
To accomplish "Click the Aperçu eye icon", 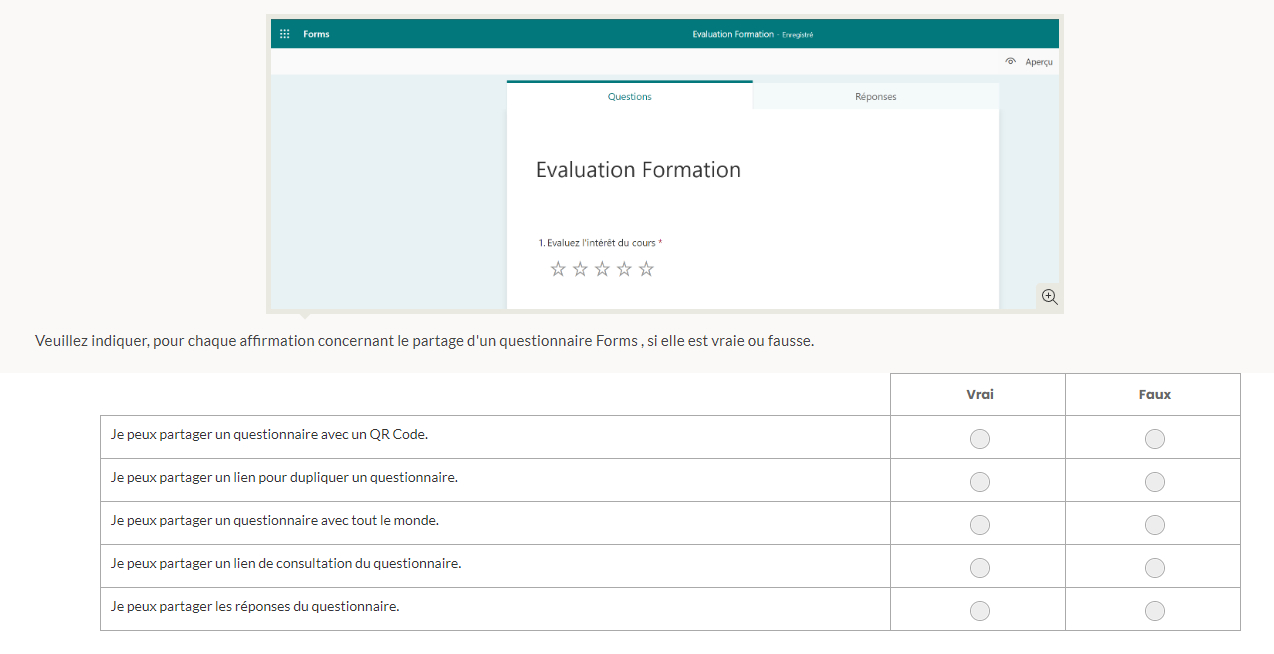I will coord(1011,62).
